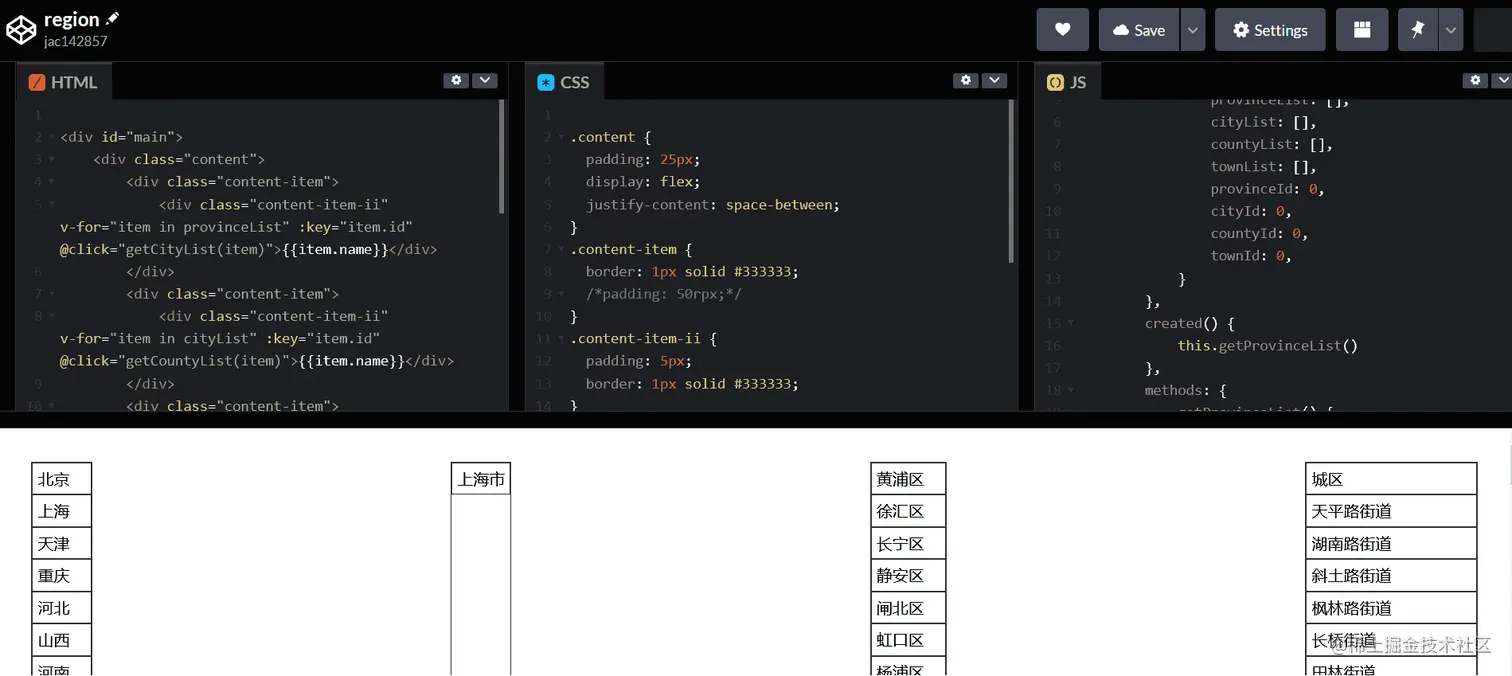Image resolution: width=1512 pixels, height=676 pixels.
Task: Pin this pen
Action: pos(1418,30)
